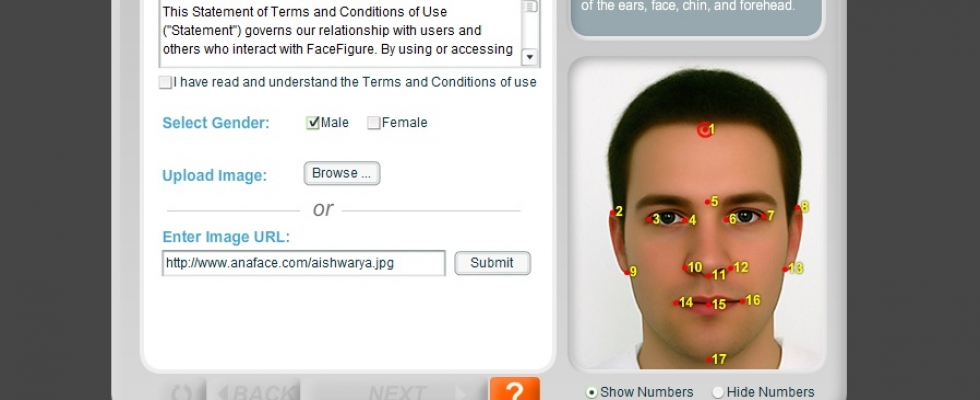This screenshot has width=980, height=400.
Task: Click the terms box scroll down arrow
Action: point(529,57)
